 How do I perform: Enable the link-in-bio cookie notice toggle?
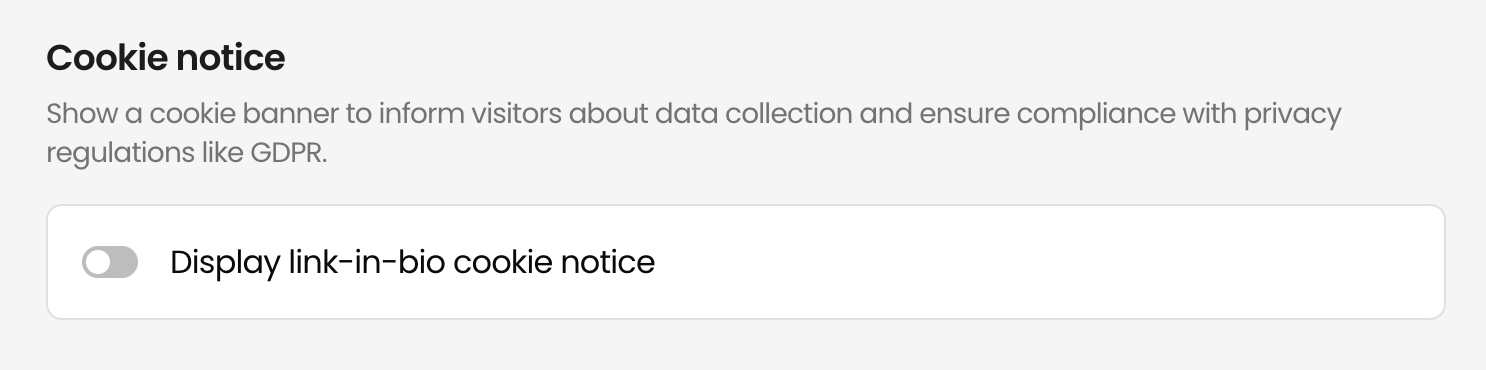(110, 263)
